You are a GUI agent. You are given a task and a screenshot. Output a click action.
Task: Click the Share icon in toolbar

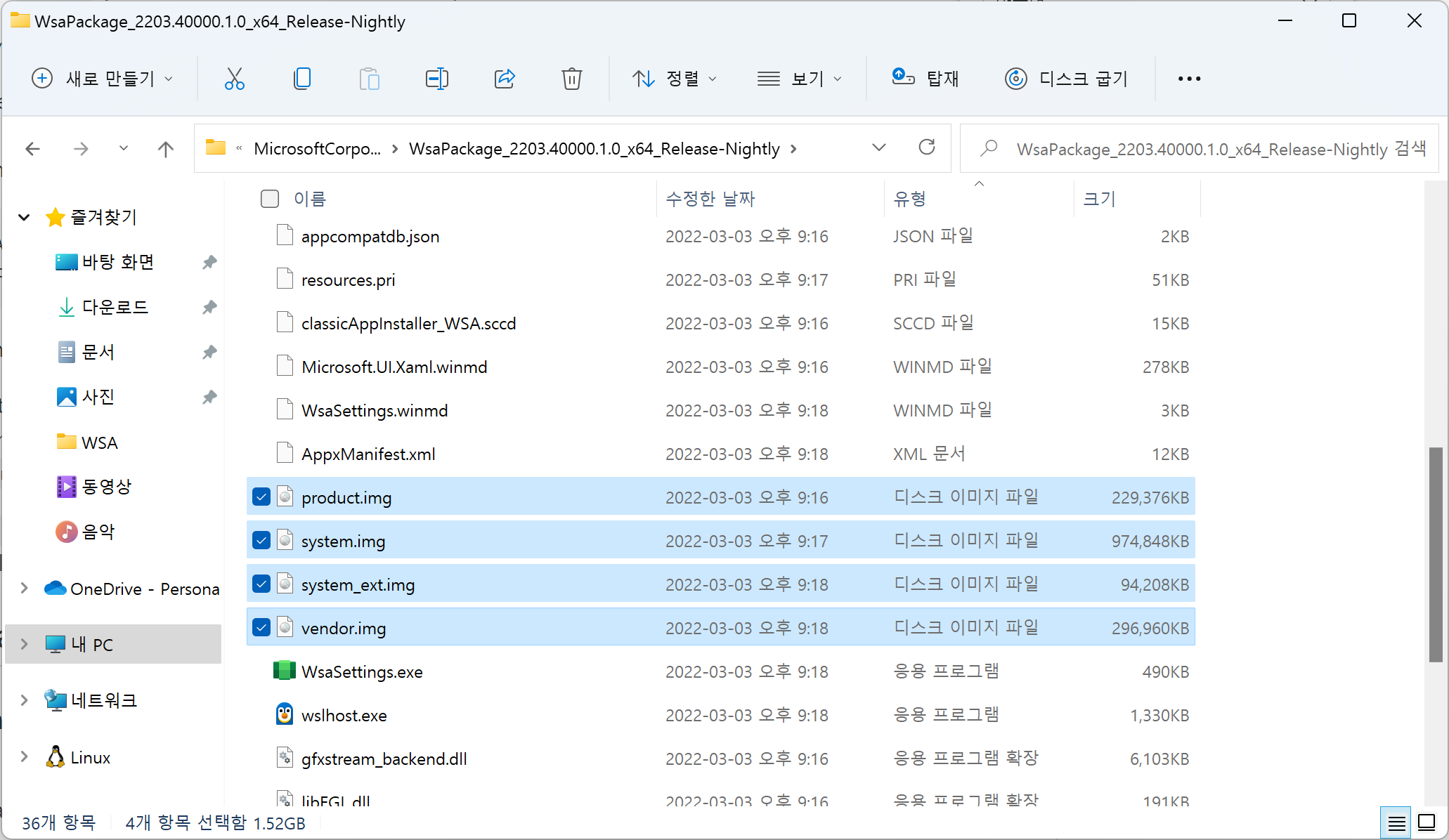pos(505,79)
